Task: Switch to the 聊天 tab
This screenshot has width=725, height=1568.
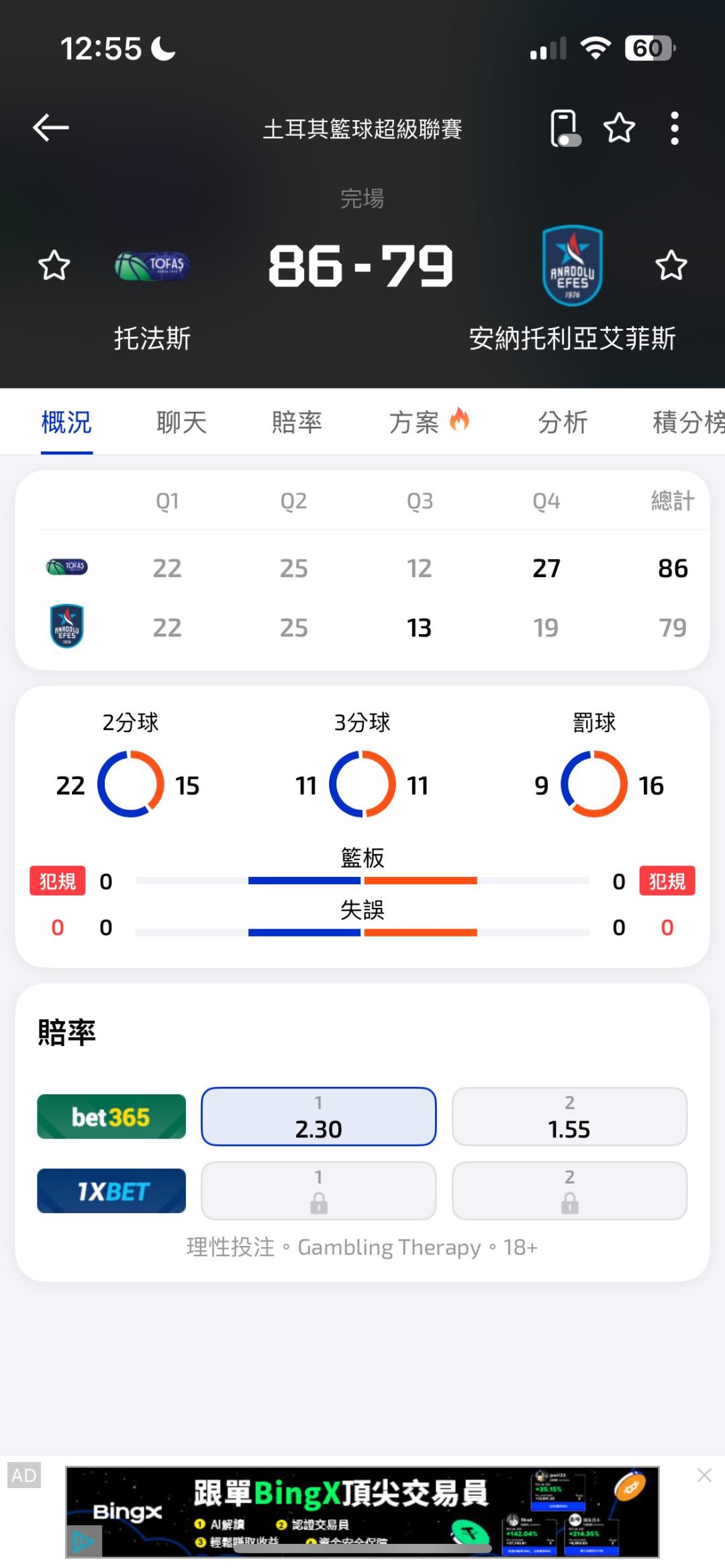Action: [x=181, y=423]
